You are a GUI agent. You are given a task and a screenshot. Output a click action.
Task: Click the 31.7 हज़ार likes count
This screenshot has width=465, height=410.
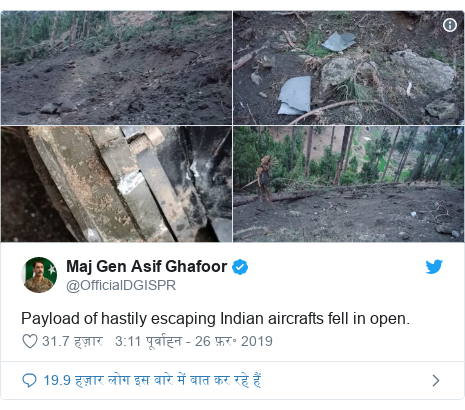(x=72, y=341)
